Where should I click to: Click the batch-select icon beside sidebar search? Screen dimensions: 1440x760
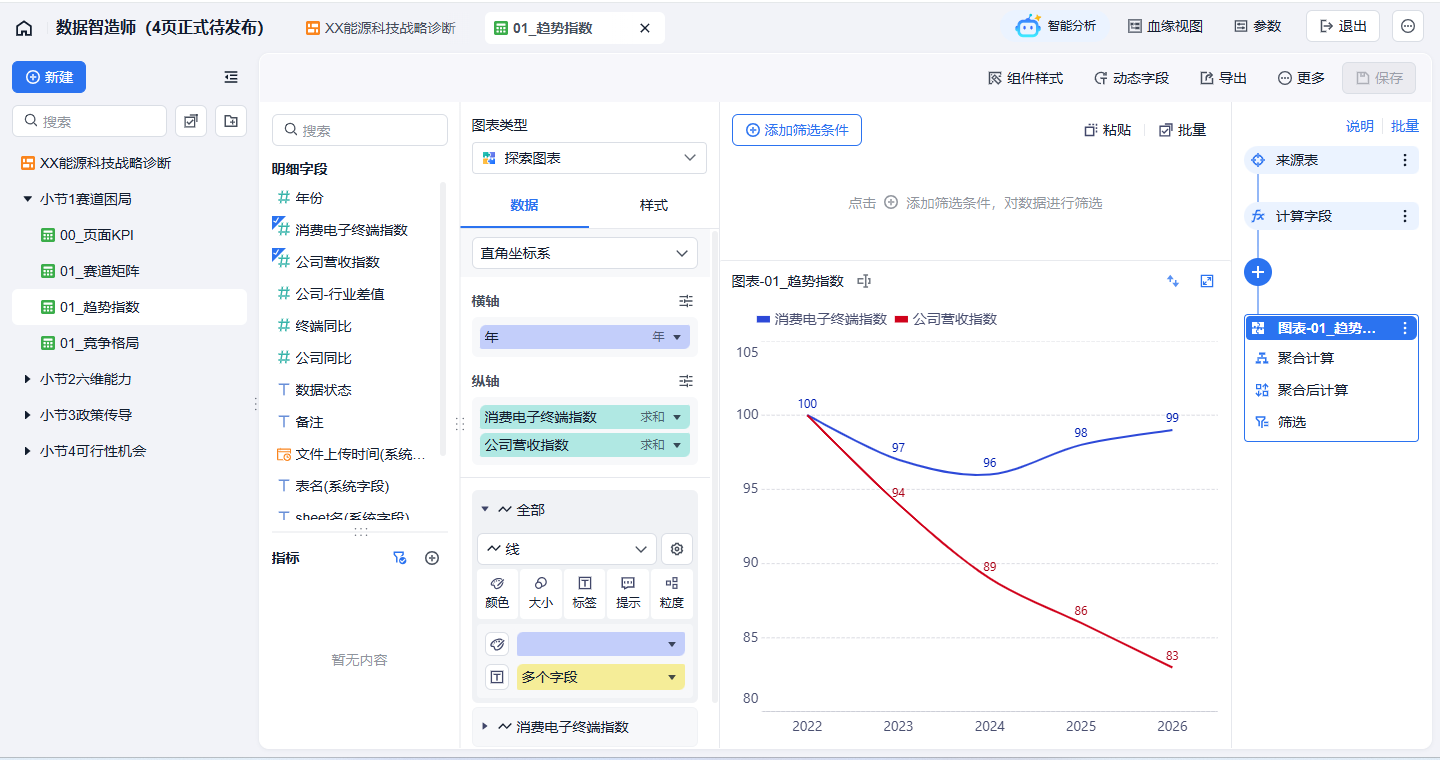(x=191, y=121)
